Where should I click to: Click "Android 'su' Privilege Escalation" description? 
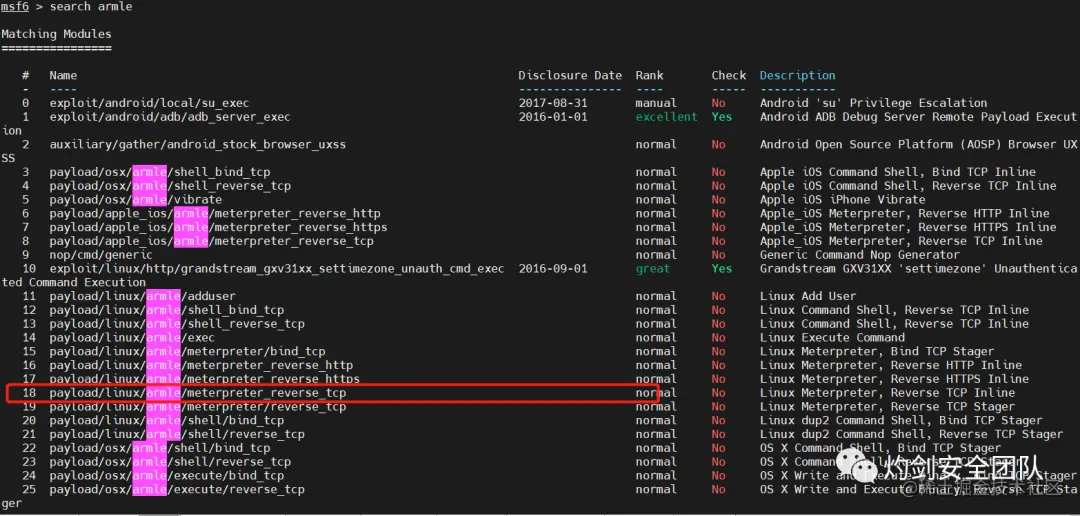click(873, 103)
